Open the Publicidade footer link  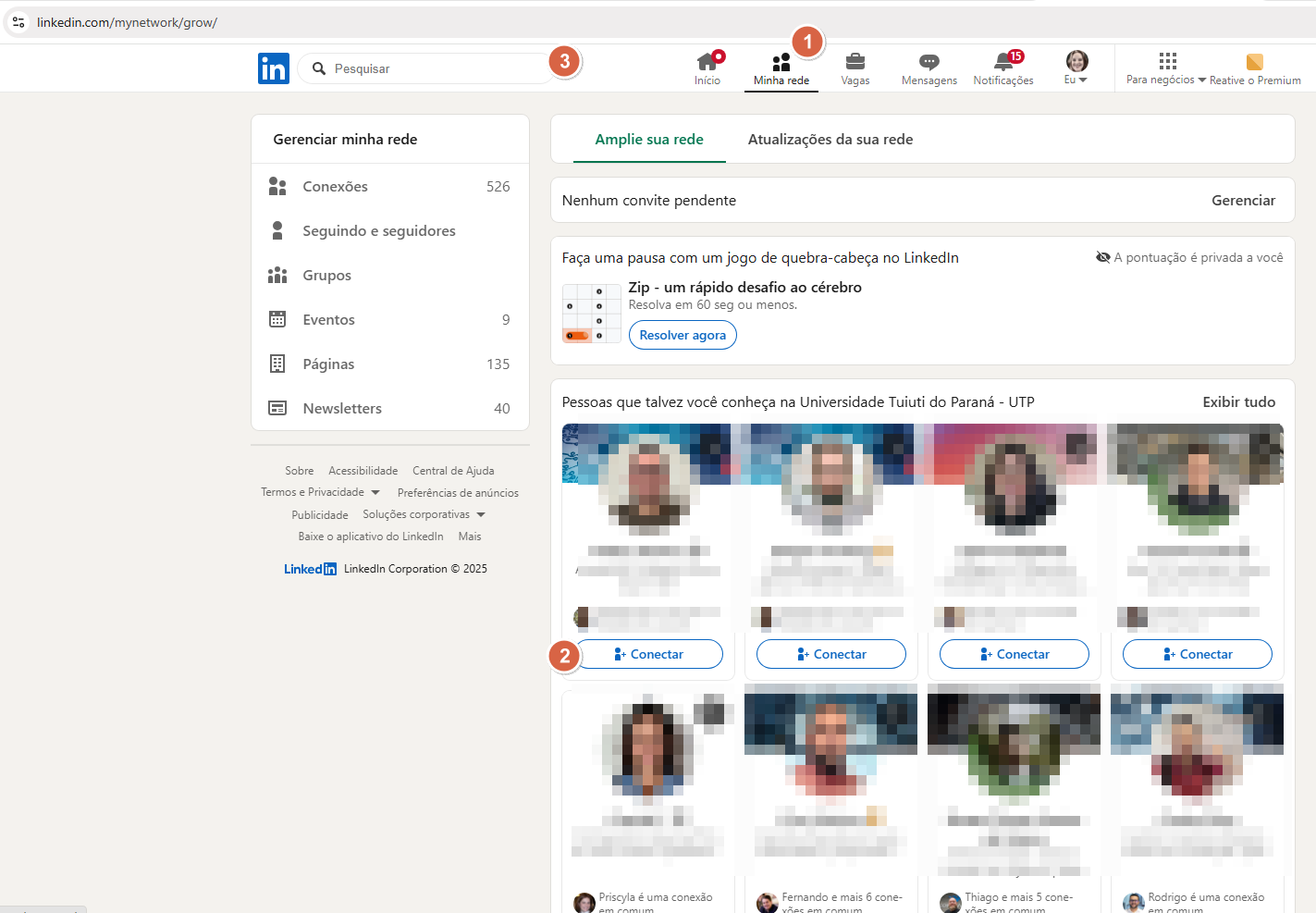(320, 515)
